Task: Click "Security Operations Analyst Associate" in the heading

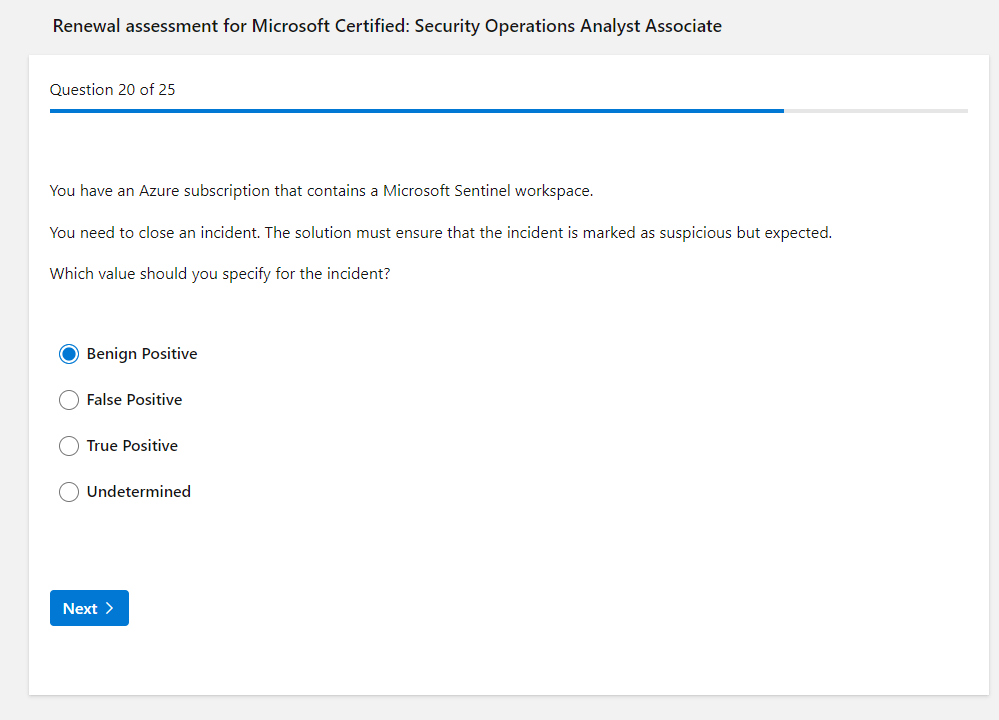Action: pos(567,26)
